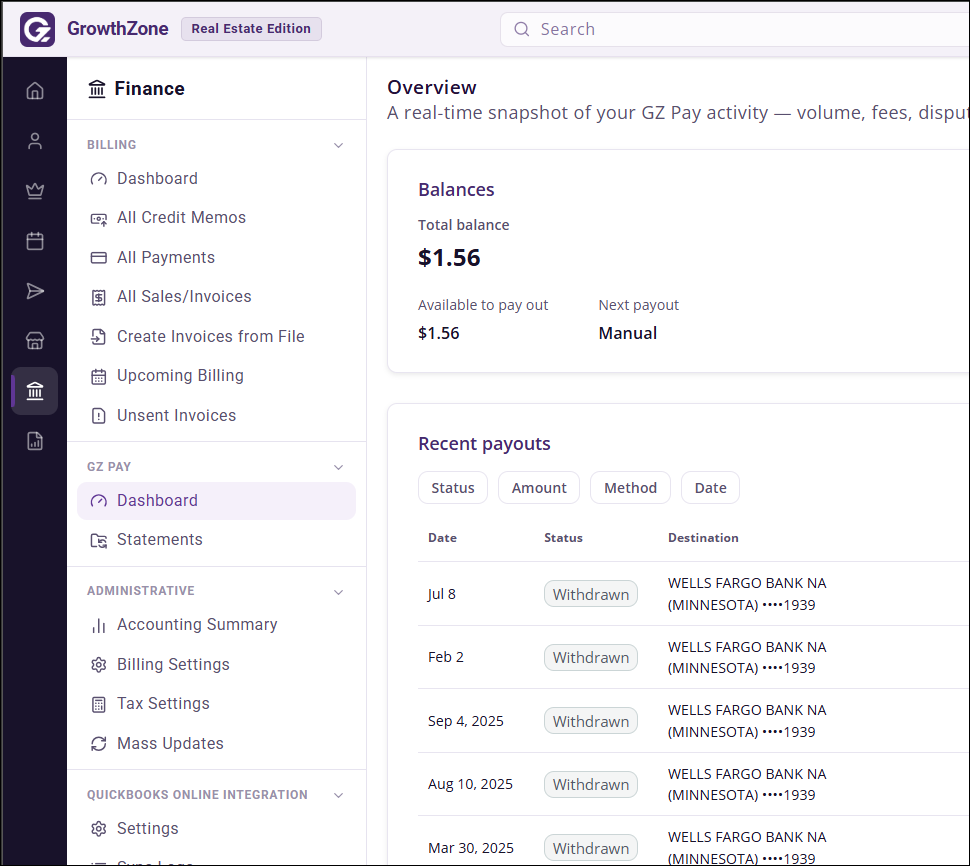Click the GZ Pay Dashboard gauge icon
The image size is (970, 866).
click(98, 501)
